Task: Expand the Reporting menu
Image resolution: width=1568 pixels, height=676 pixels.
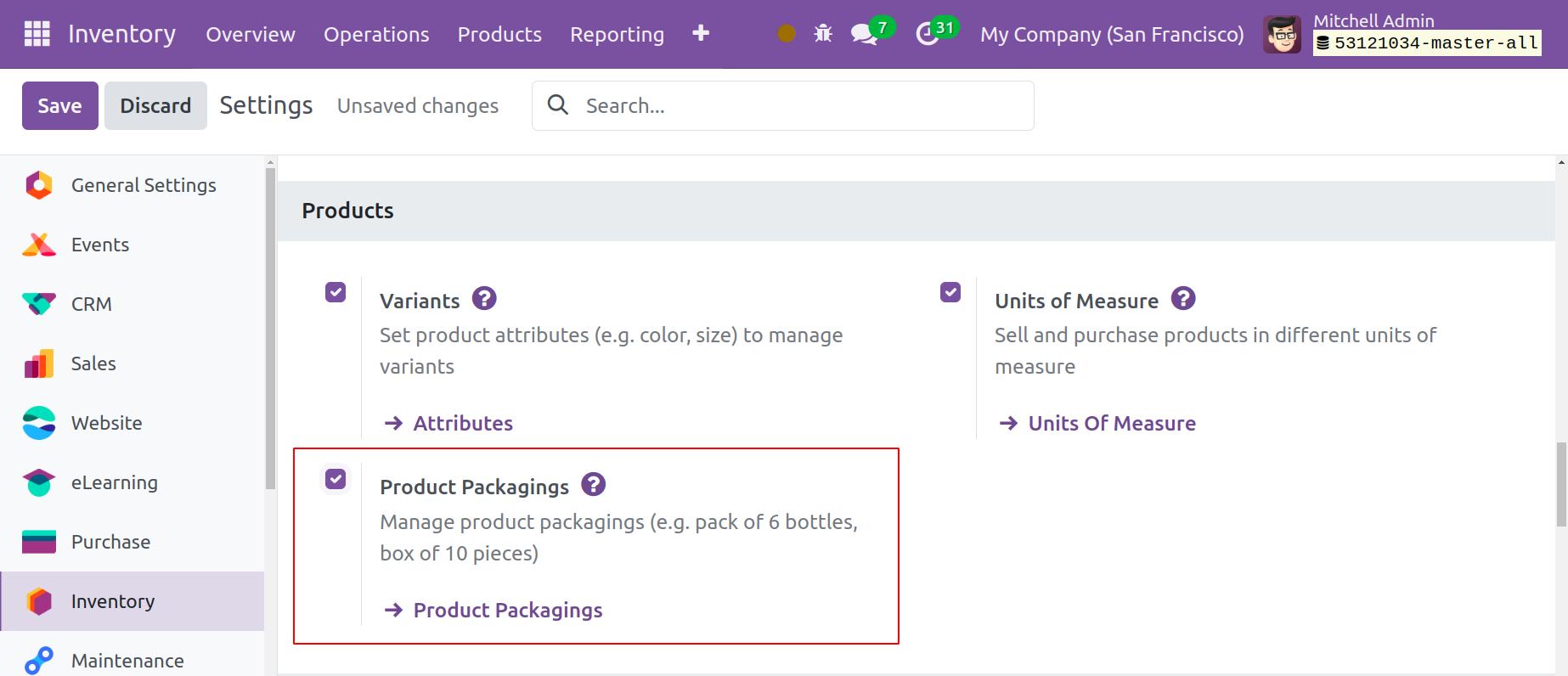Action: (x=617, y=35)
